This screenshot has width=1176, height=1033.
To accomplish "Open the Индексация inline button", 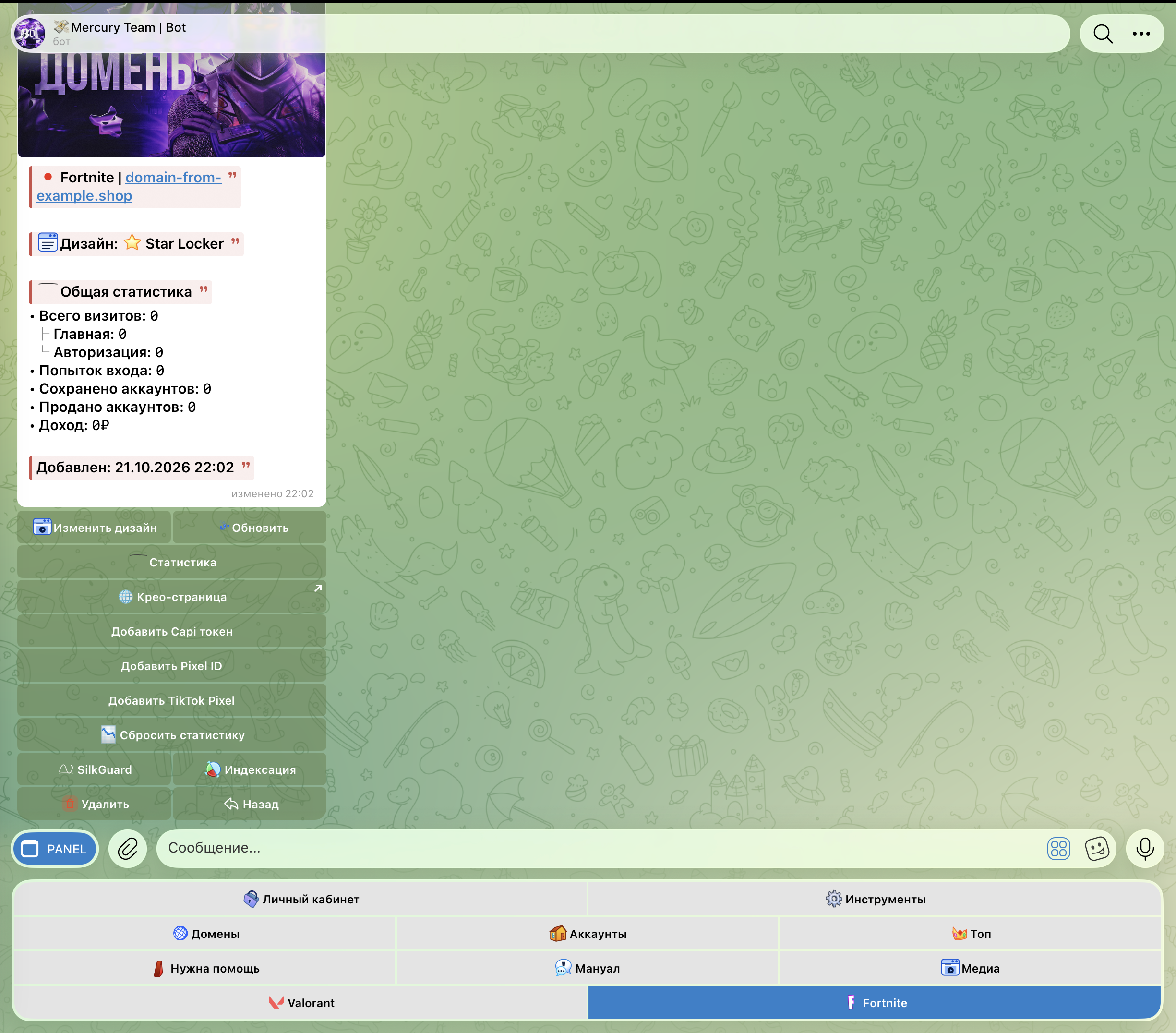I will [250, 769].
